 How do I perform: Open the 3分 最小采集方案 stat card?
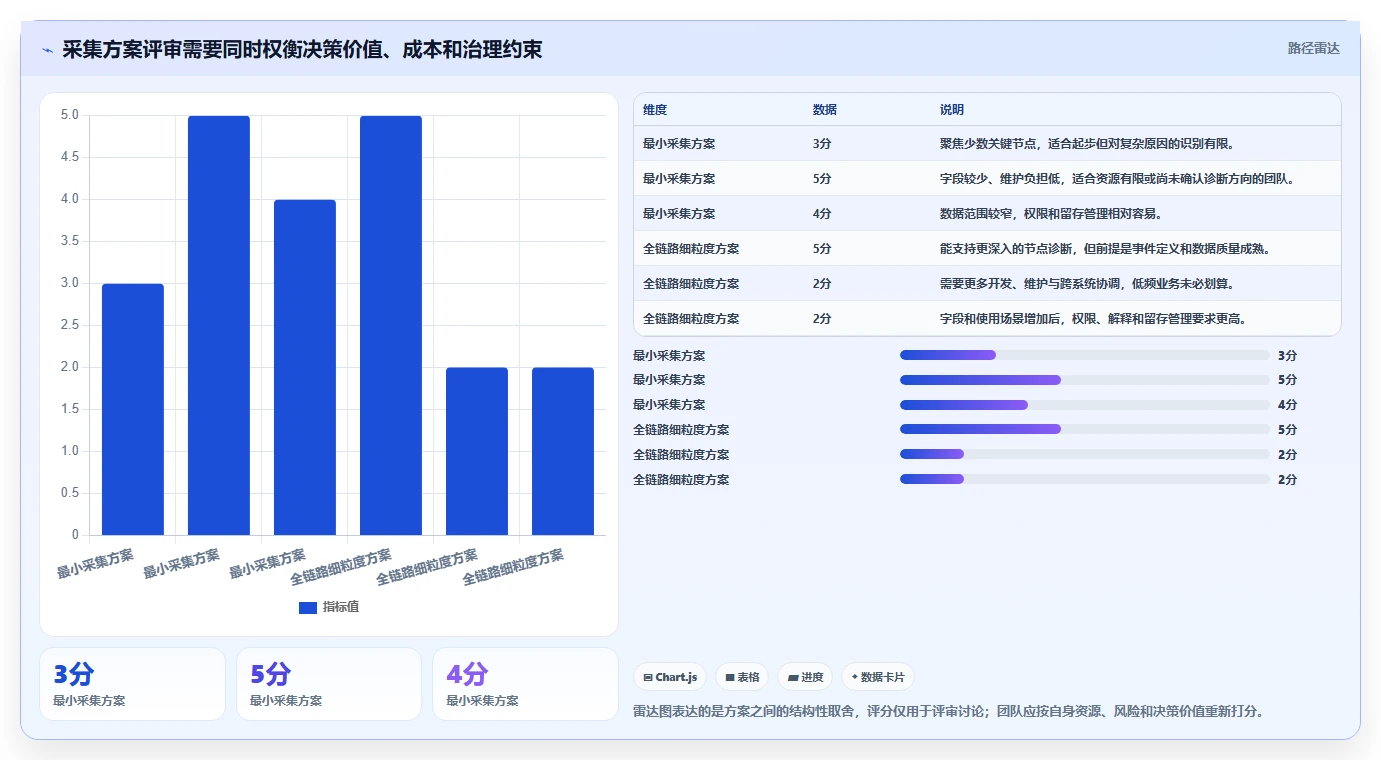[132, 684]
